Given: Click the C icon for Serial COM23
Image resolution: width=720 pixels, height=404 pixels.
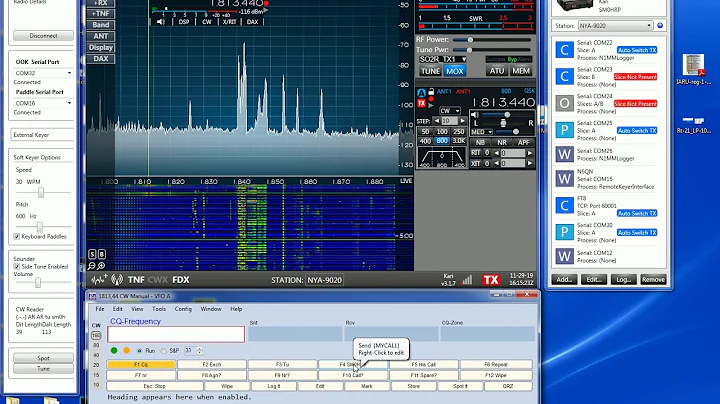Looking at the screenshot, I should (x=564, y=76).
